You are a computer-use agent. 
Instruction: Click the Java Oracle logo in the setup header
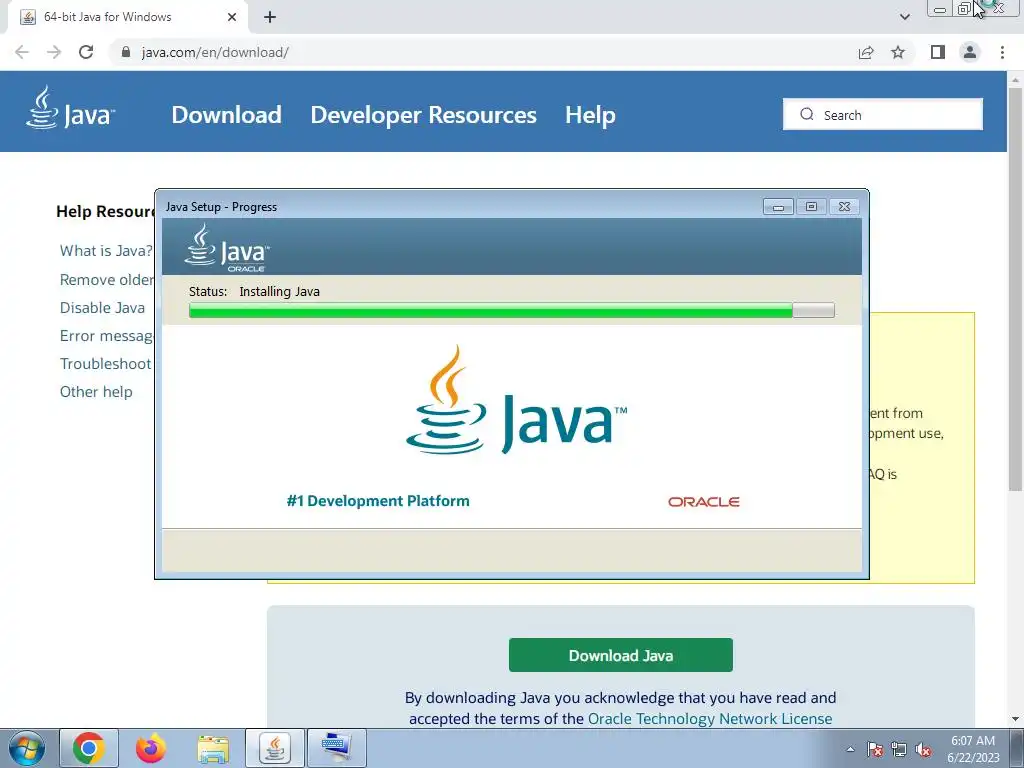click(227, 248)
